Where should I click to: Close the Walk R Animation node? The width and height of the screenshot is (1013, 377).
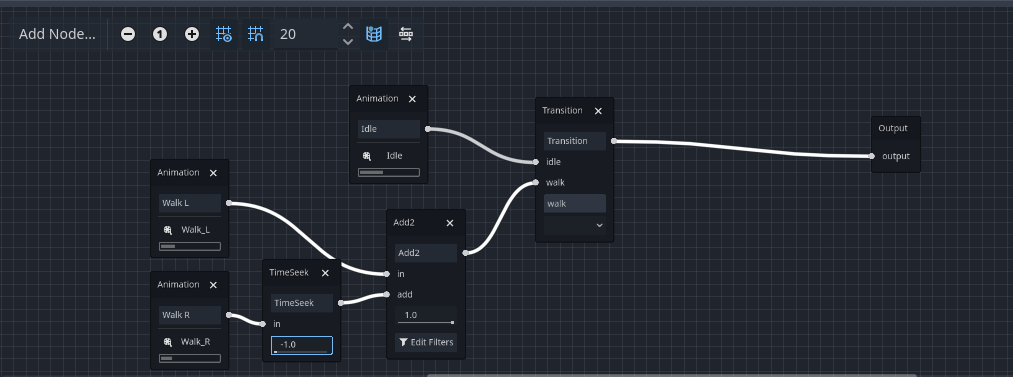click(x=213, y=285)
